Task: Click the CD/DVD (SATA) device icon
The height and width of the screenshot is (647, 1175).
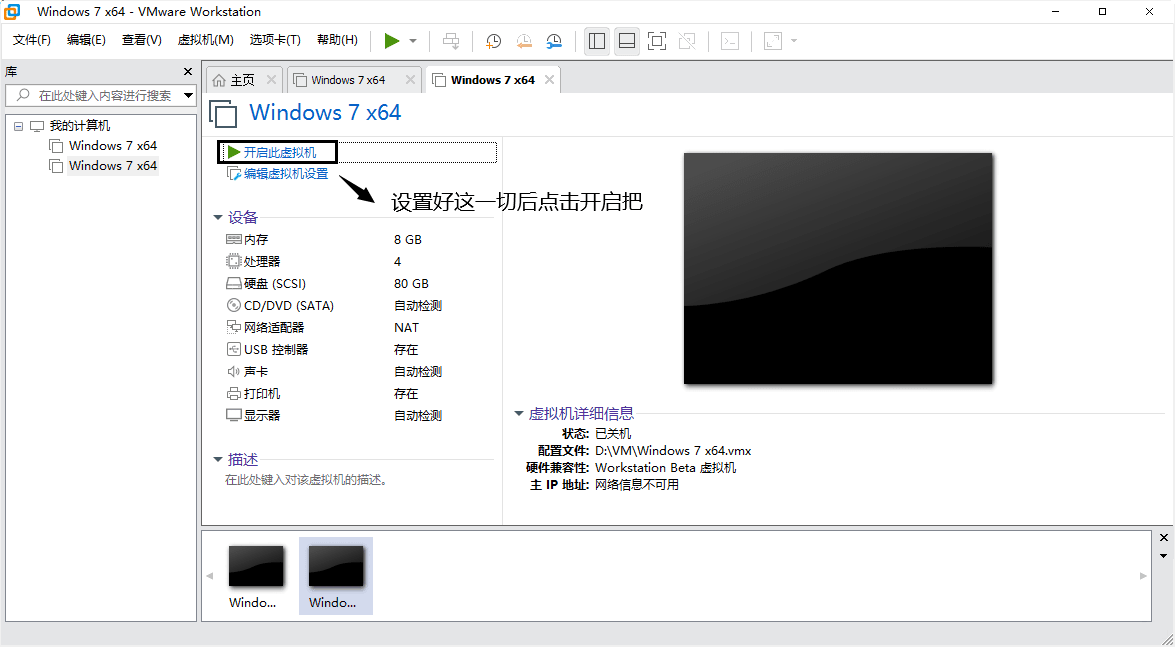Action: (234, 305)
